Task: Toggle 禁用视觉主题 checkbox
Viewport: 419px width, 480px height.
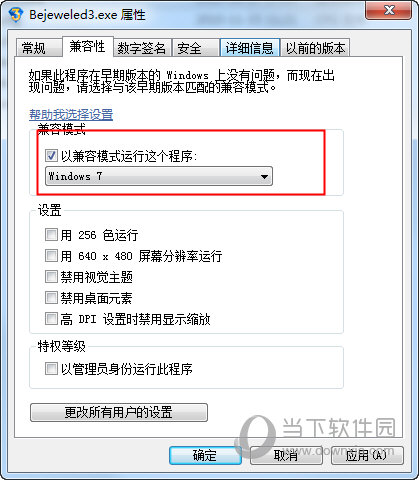Action: pyautogui.click(x=51, y=277)
